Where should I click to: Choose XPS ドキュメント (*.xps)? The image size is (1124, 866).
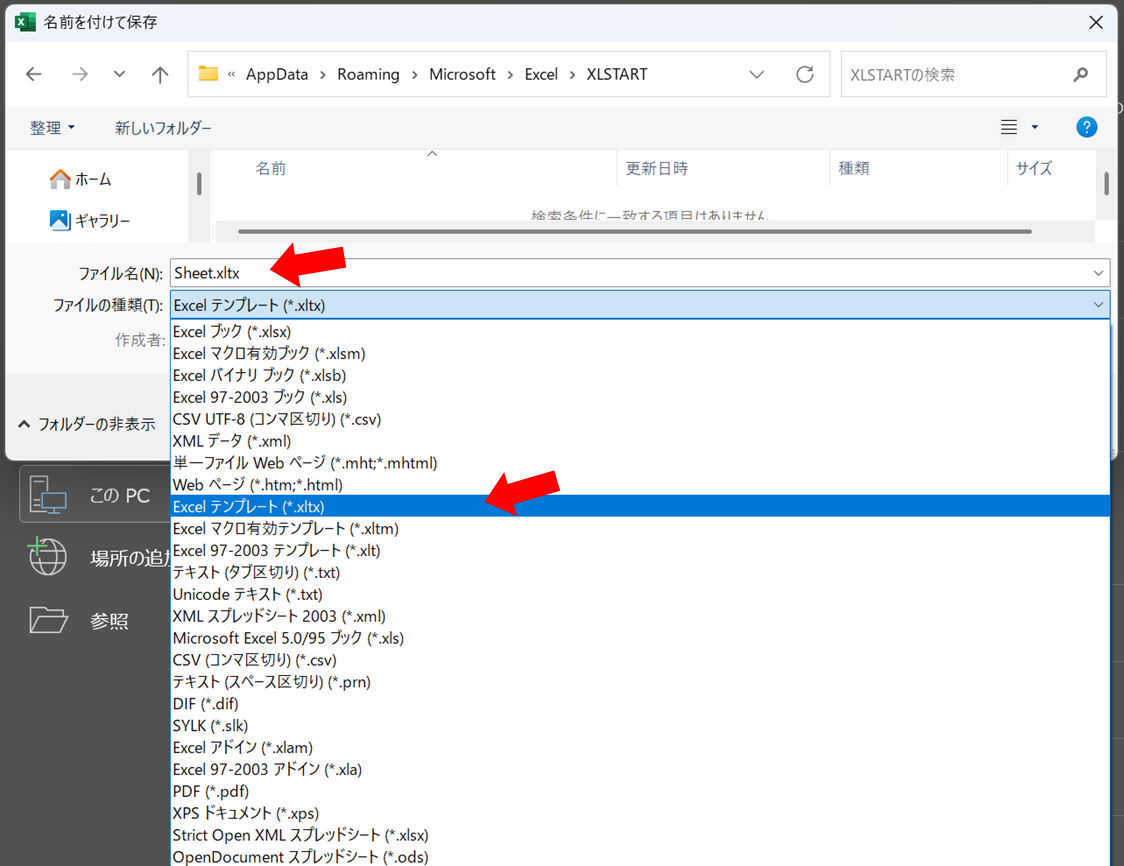(639, 813)
